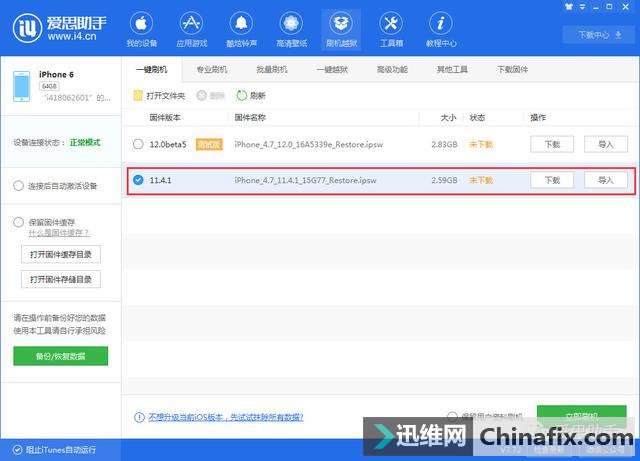Viewport: 640px width, 461px height.
Task: Import firmware for the 12.0beta5 row
Action: pyautogui.click(x=606, y=144)
